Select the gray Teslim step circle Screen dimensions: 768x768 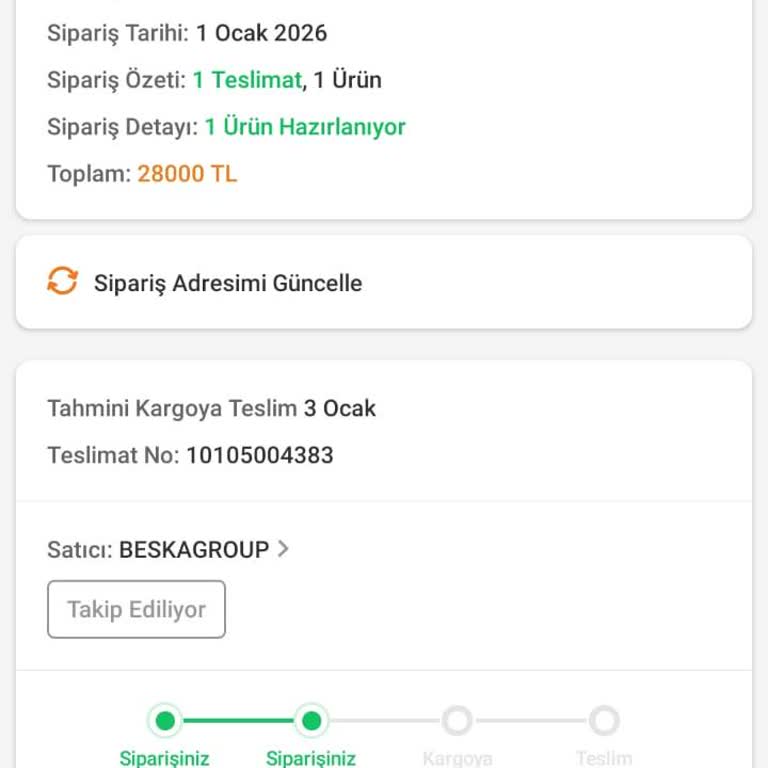click(x=604, y=720)
